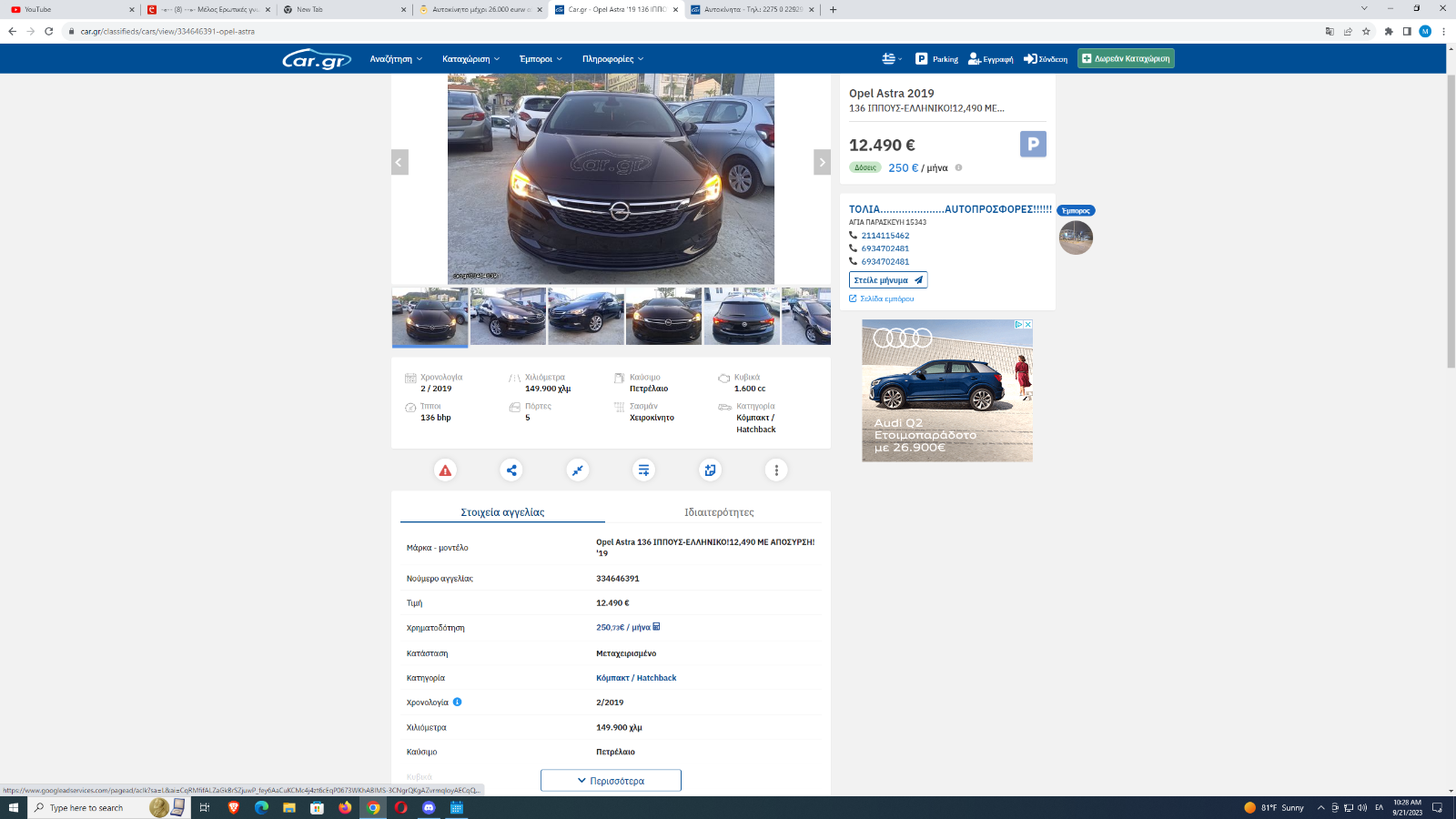Open the language settings icon in header
The height and width of the screenshot is (819, 1456).
tap(891, 58)
